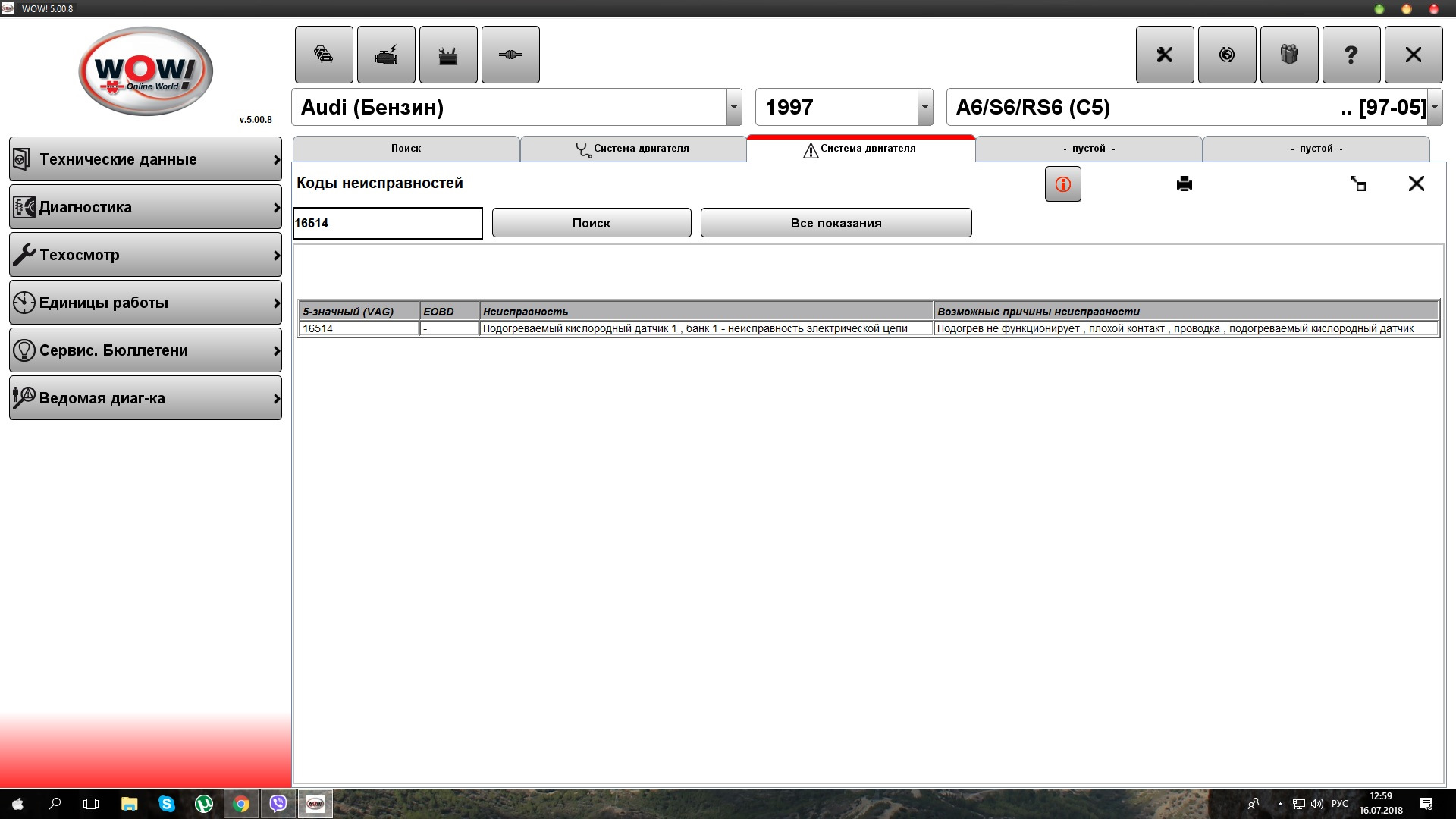This screenshot has height=819, width=1456.
Task: Expand Технические данные sidebar menu
Action: (146, 159)
